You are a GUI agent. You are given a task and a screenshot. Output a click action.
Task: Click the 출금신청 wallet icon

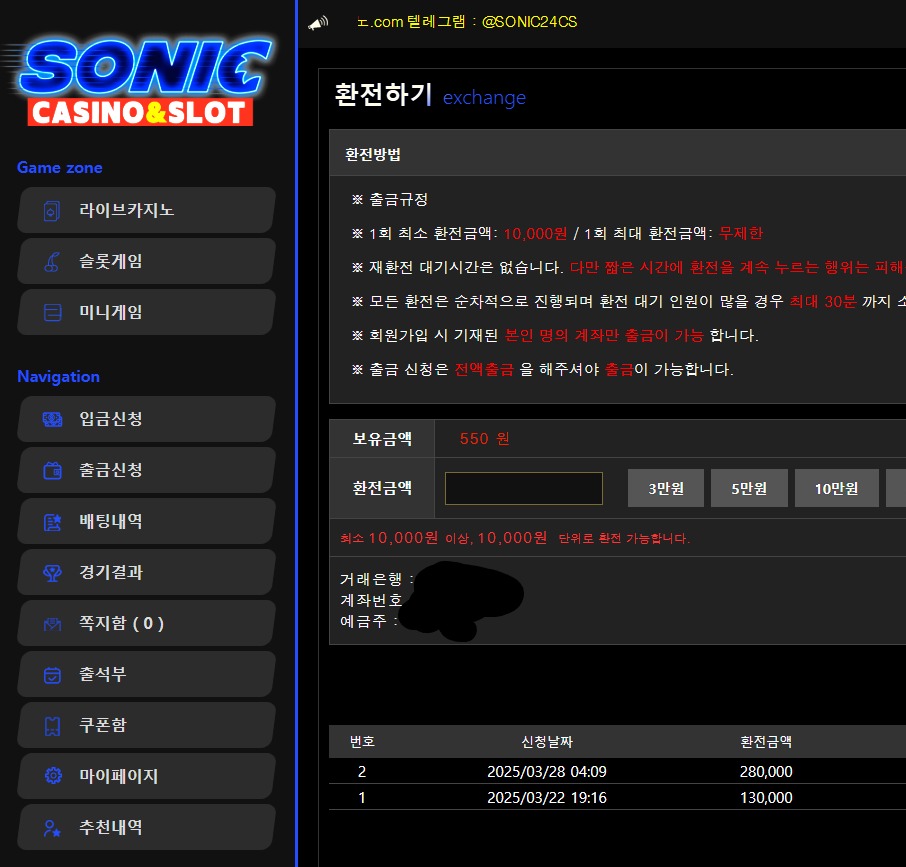pos(52,471)
